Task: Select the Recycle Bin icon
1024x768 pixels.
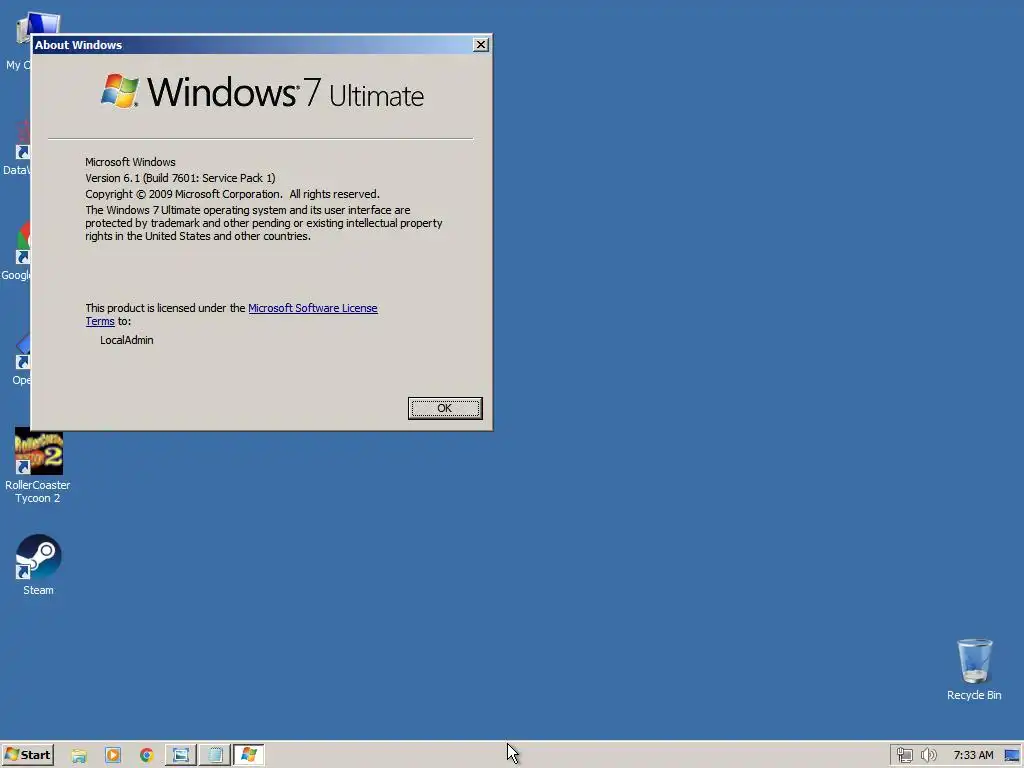Action: pyautogui.click(x=974, y=669)
